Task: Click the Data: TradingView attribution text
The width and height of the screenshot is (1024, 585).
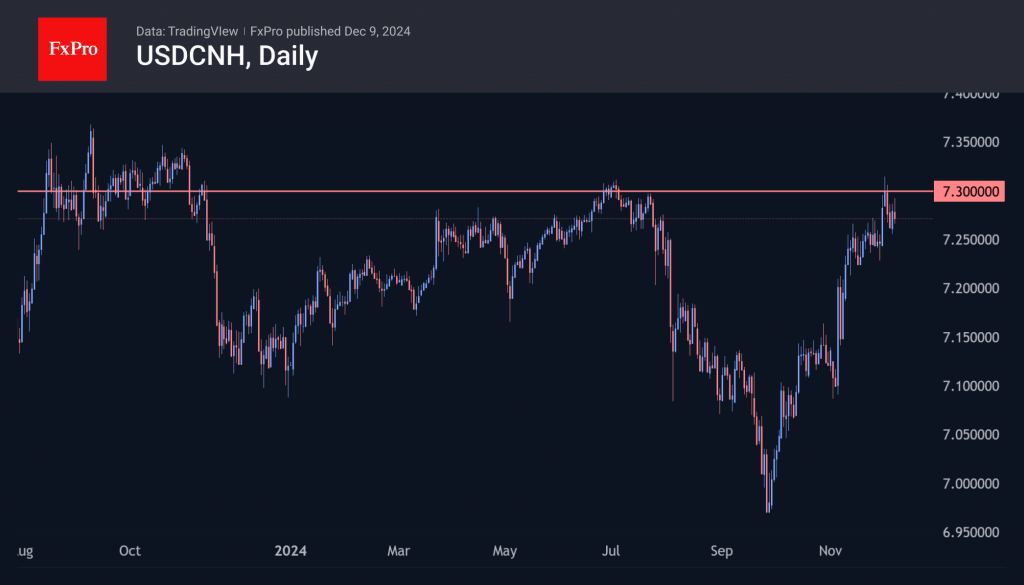Action: 187,31
